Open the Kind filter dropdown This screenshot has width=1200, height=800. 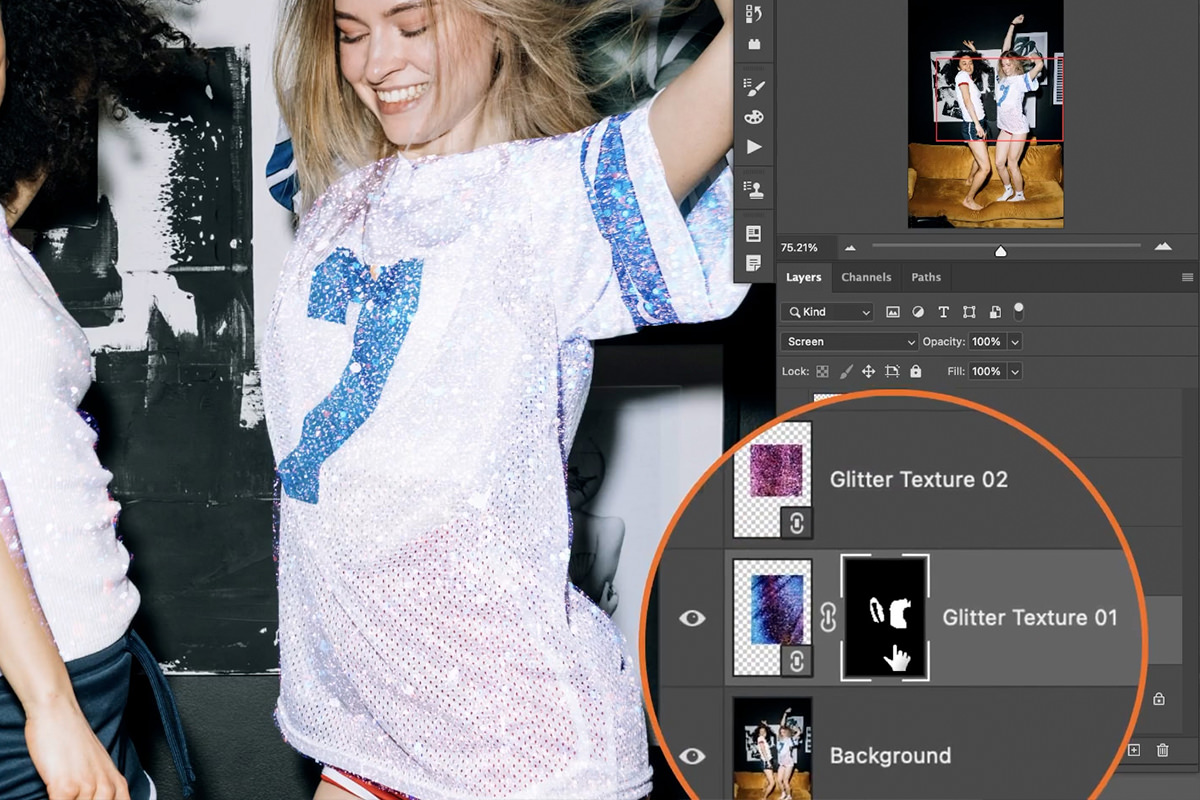click(x=826, y=311)
